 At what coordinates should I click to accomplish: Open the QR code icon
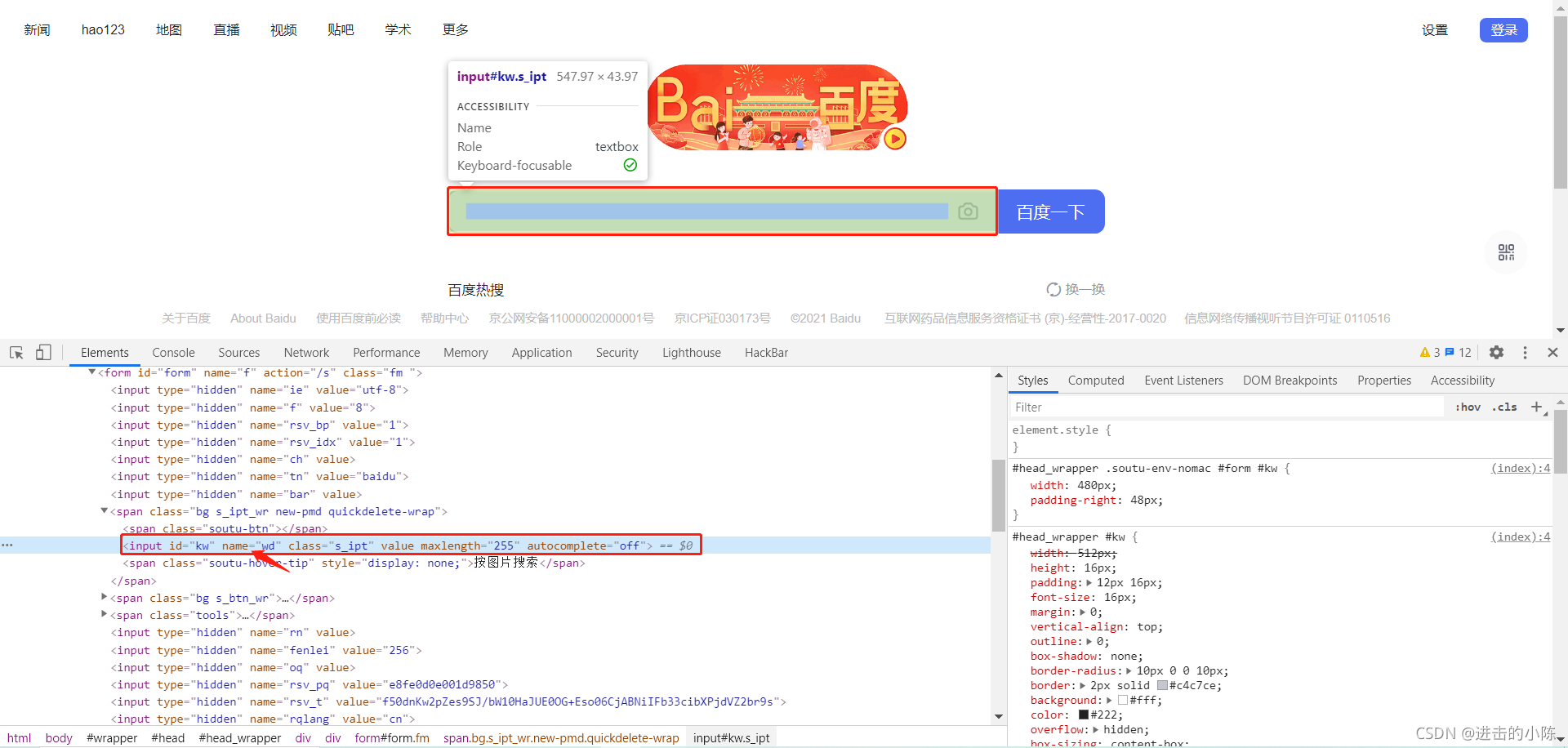[1506, 252]
